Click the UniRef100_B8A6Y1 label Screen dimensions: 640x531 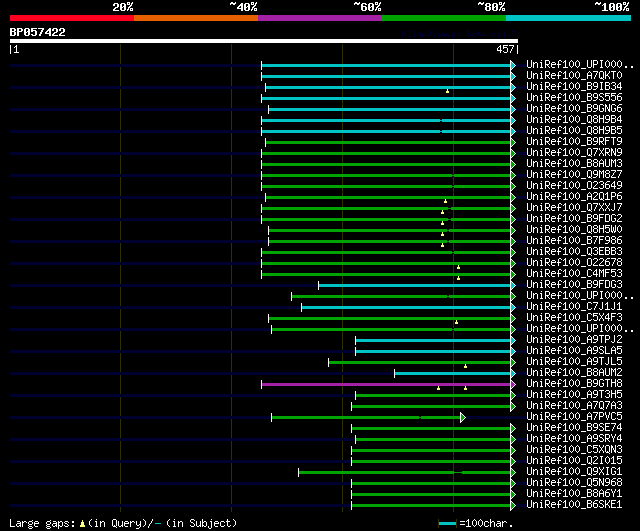tap(574, 494)
